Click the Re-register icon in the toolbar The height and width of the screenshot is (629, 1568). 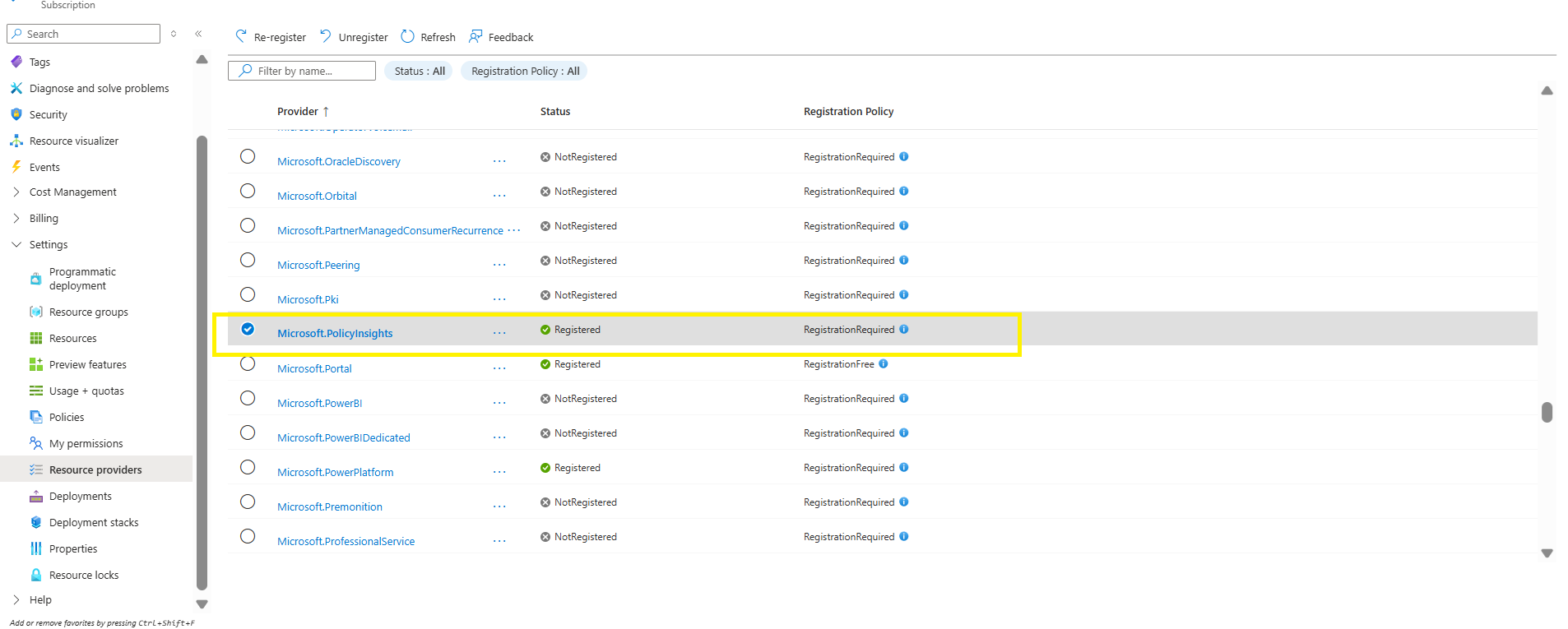(x=241, y=36)
